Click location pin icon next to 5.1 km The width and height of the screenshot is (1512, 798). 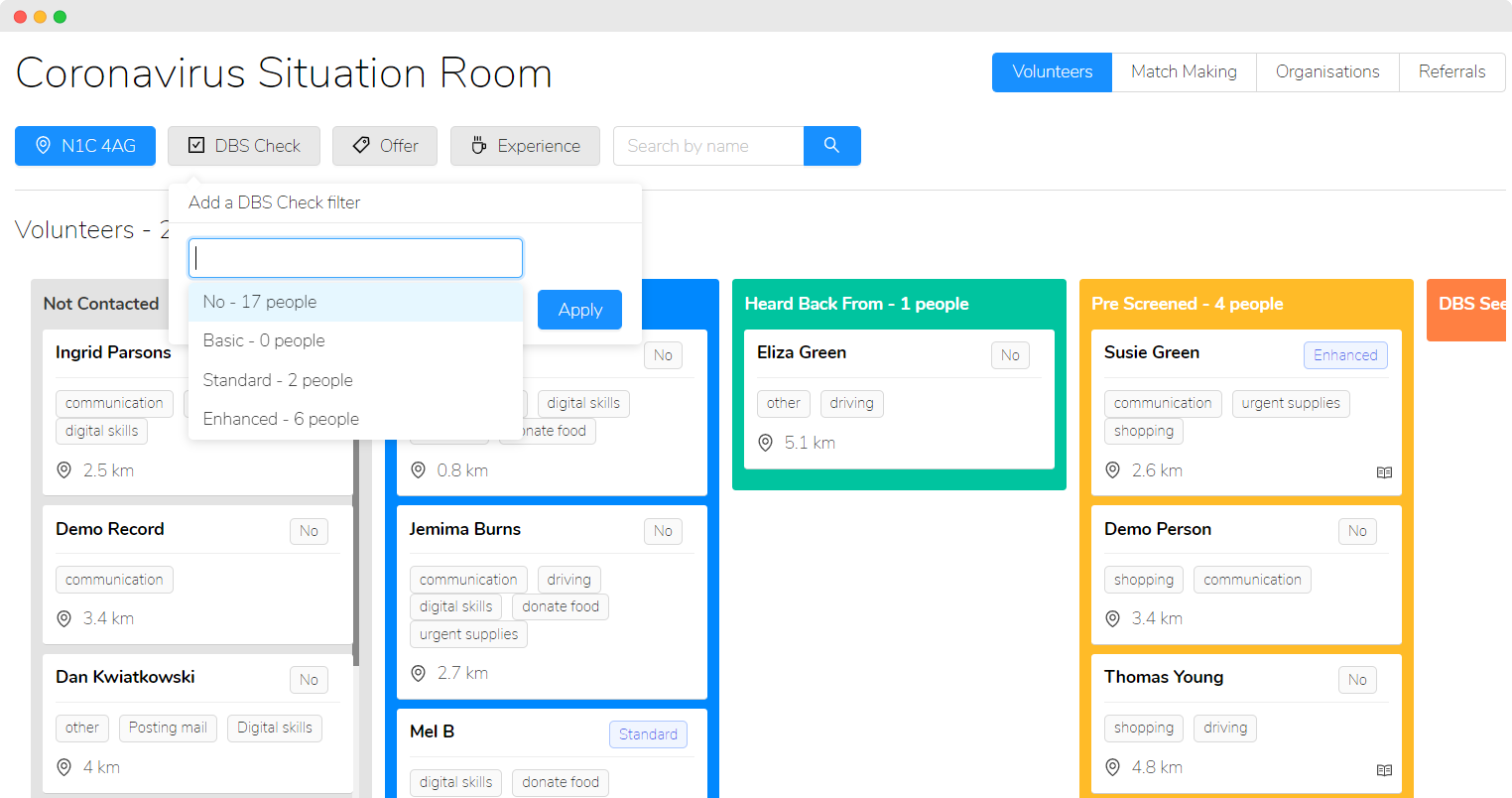(765, 443)
